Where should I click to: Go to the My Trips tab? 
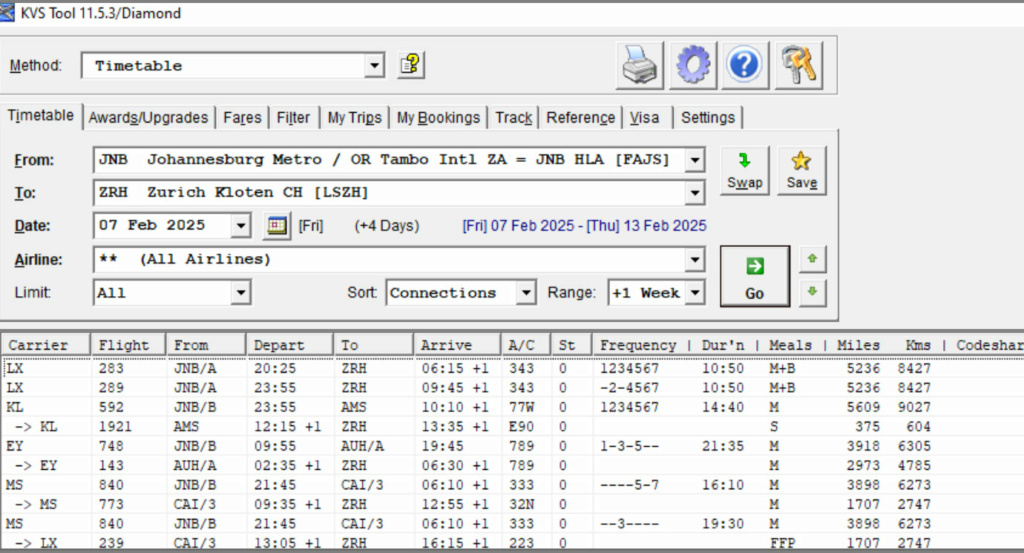(355, 118)
